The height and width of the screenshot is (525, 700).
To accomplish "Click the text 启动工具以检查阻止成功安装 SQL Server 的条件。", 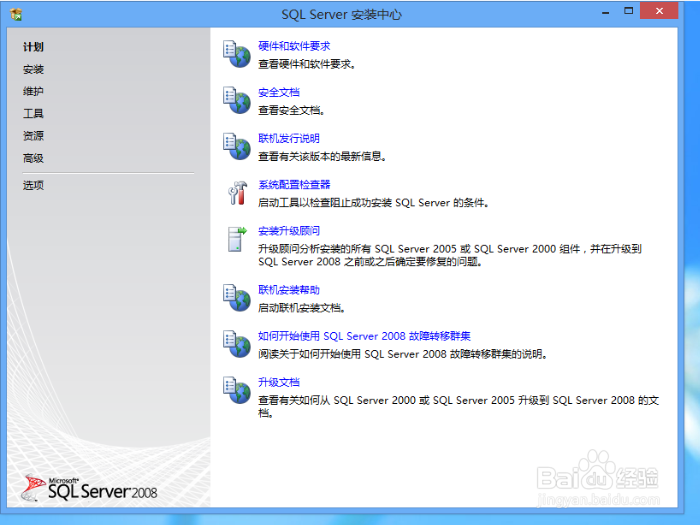I will tap(374, 203).
